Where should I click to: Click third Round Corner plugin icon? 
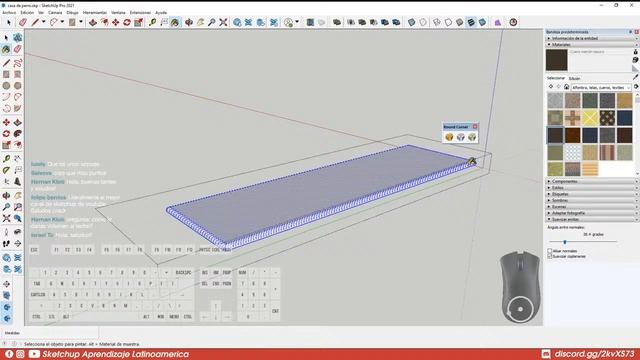[472, 137]
